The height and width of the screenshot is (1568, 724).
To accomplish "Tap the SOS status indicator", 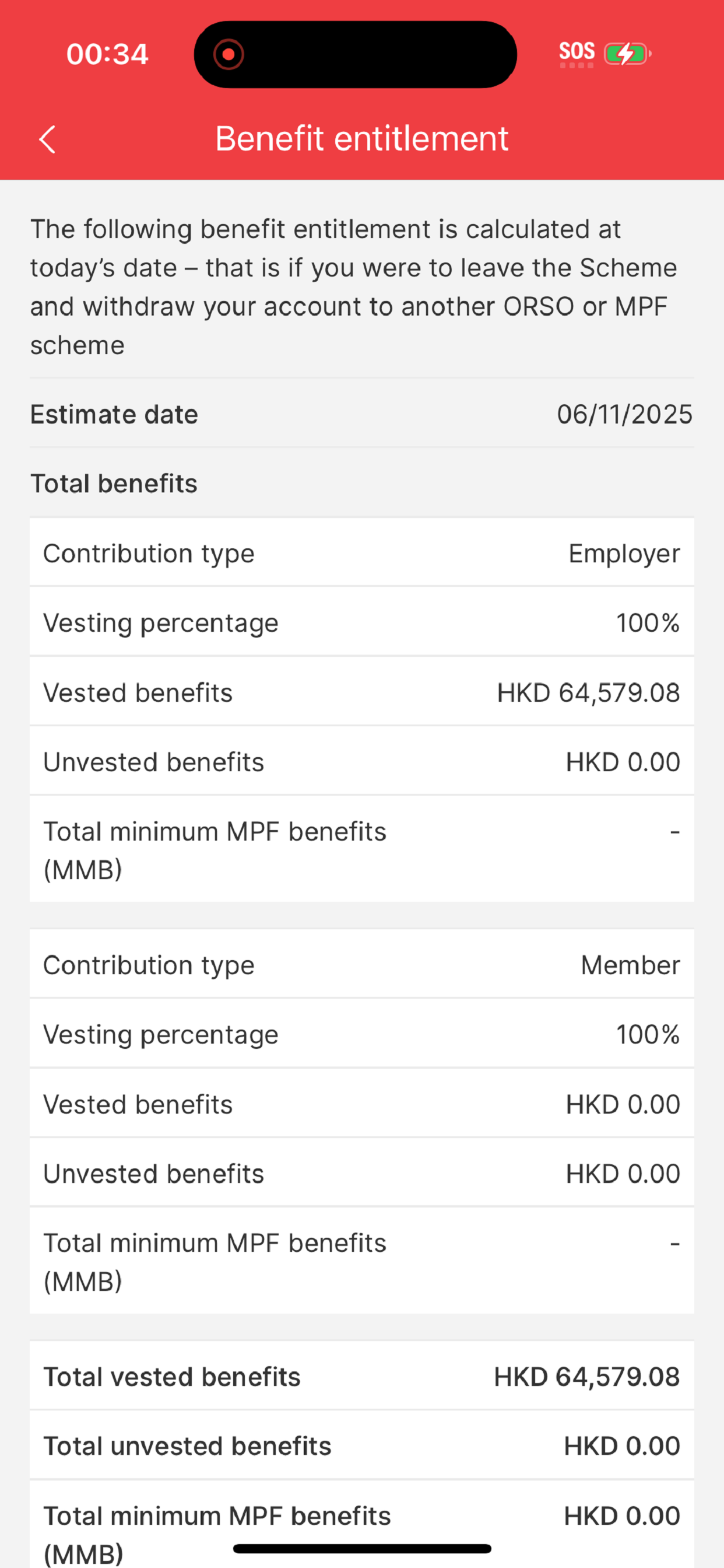I will (x=576, y=54).
